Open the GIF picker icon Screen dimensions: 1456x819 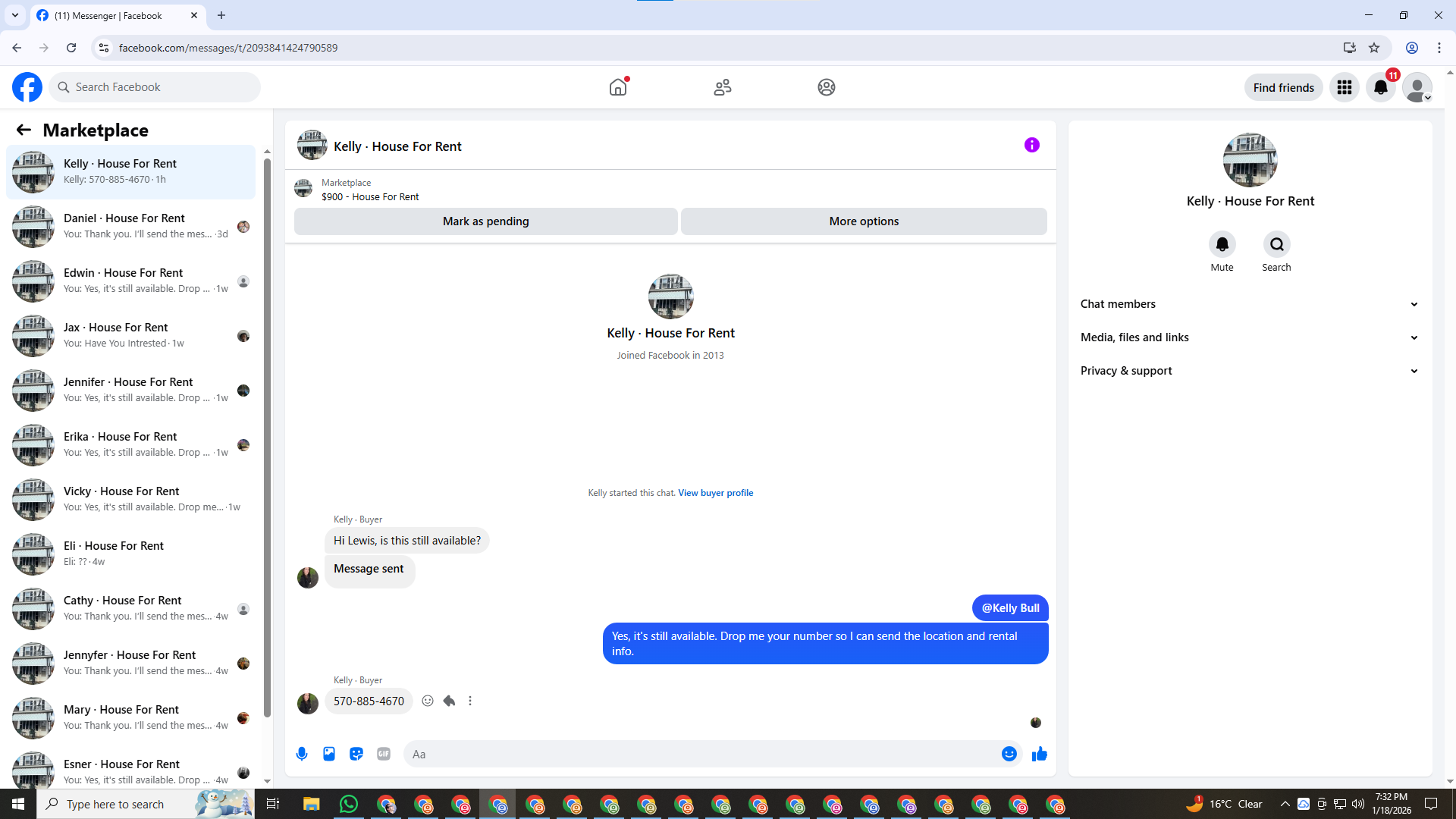pyautogui.click(x=384, y=754)
